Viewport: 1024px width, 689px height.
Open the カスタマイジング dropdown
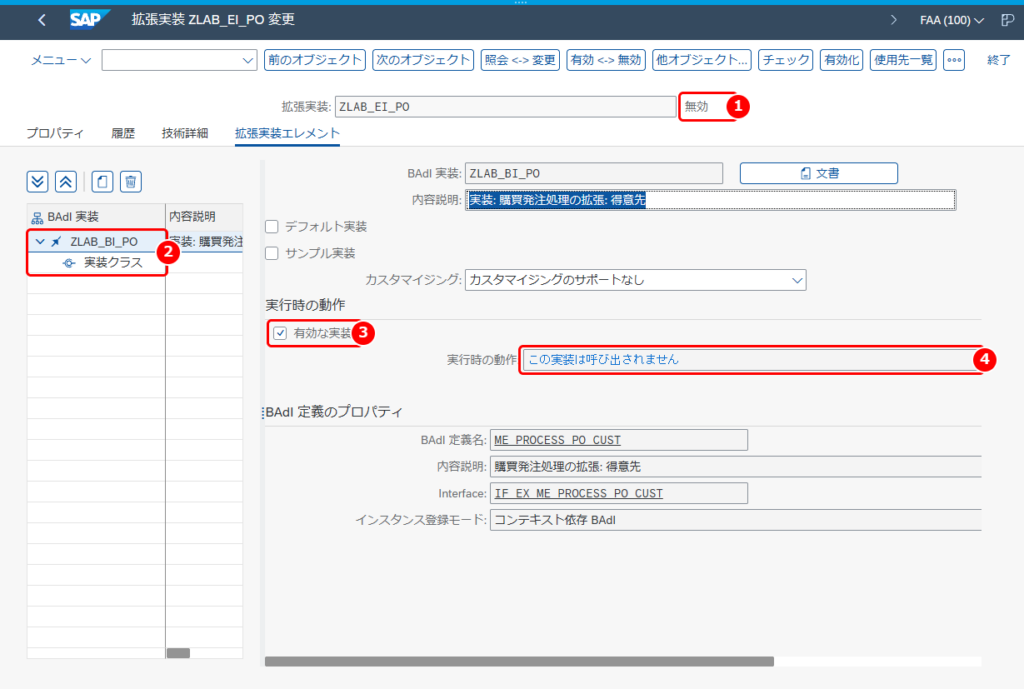pos(635,280)
